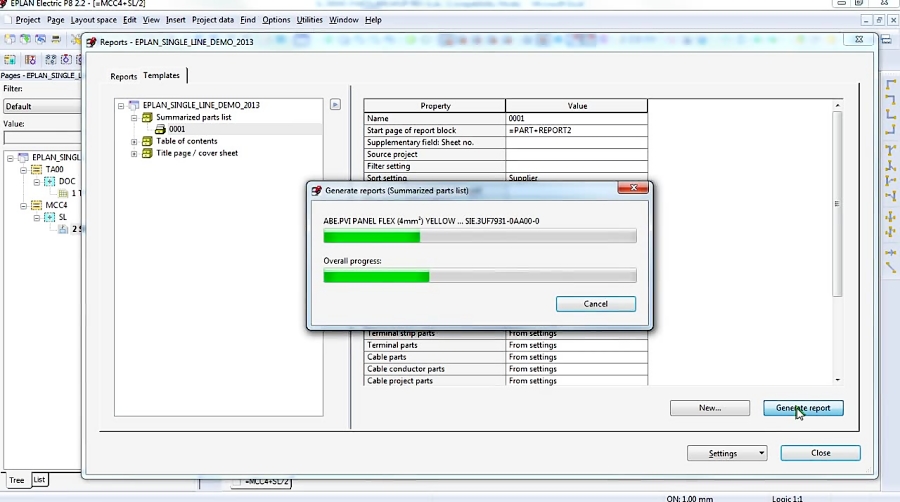Collapse the Summarized parts list node
Image resolution: width=900 pixels, height=502 pixels.
point(134,117)
